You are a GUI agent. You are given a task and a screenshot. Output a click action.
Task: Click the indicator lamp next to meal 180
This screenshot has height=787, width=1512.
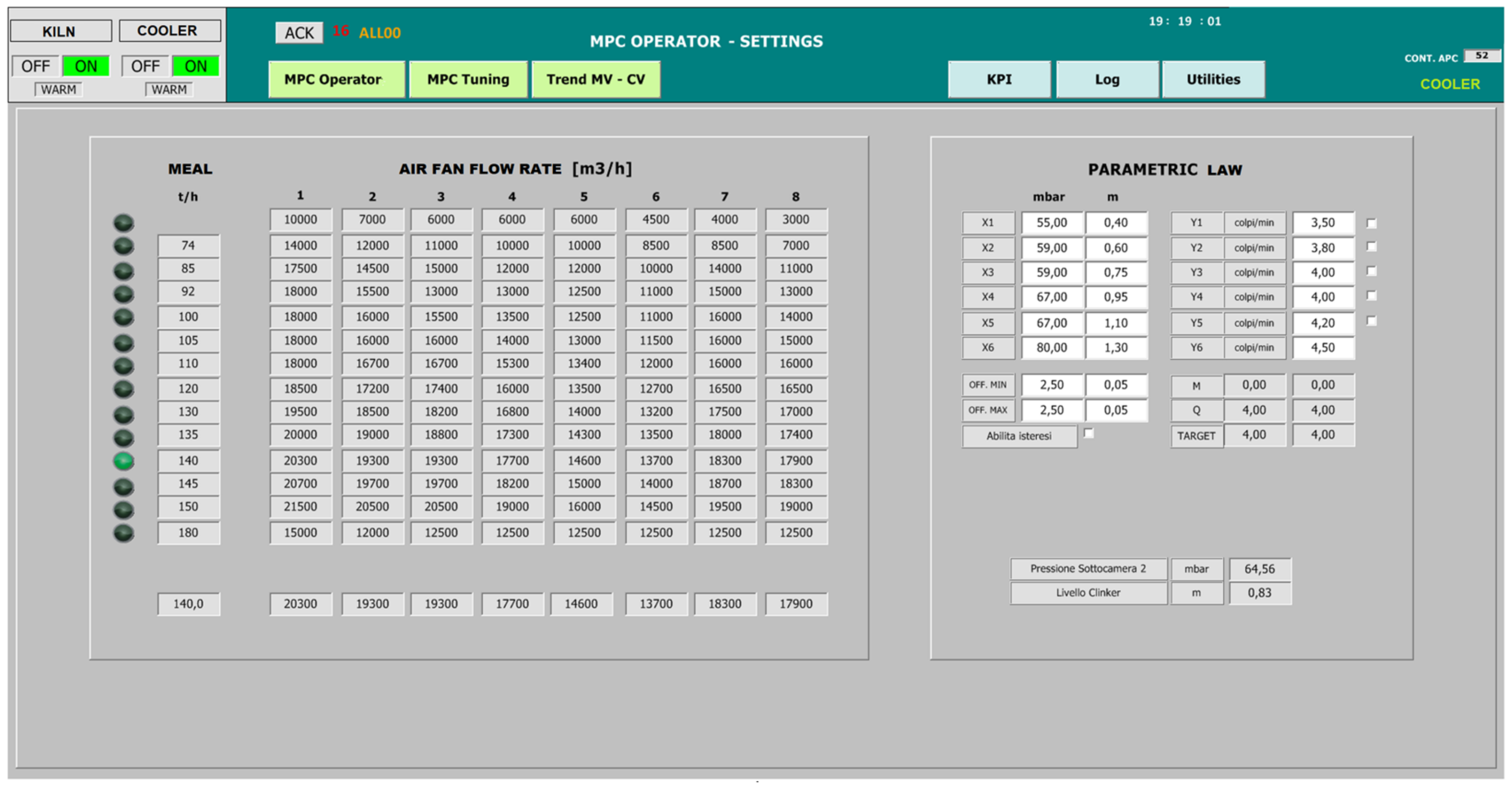tap(123, 533)
